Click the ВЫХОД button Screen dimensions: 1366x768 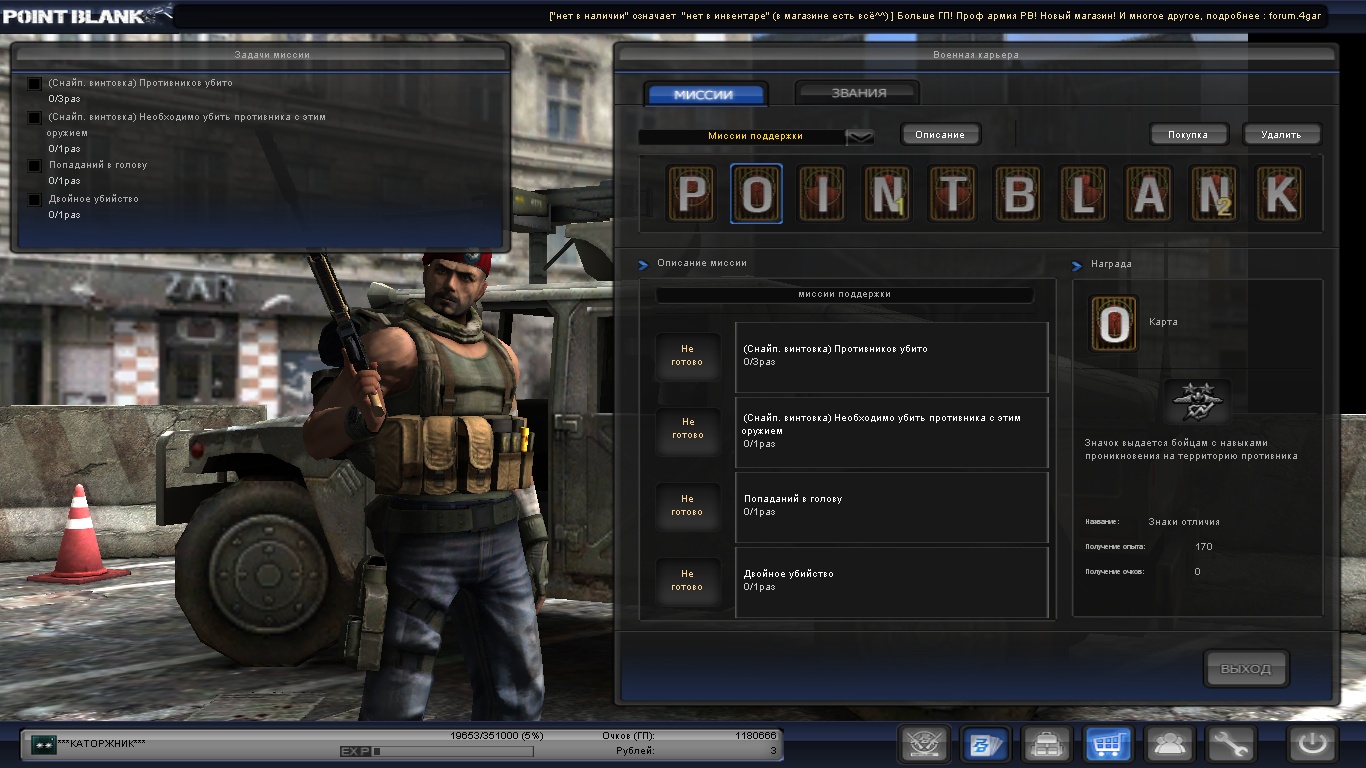1246,669
